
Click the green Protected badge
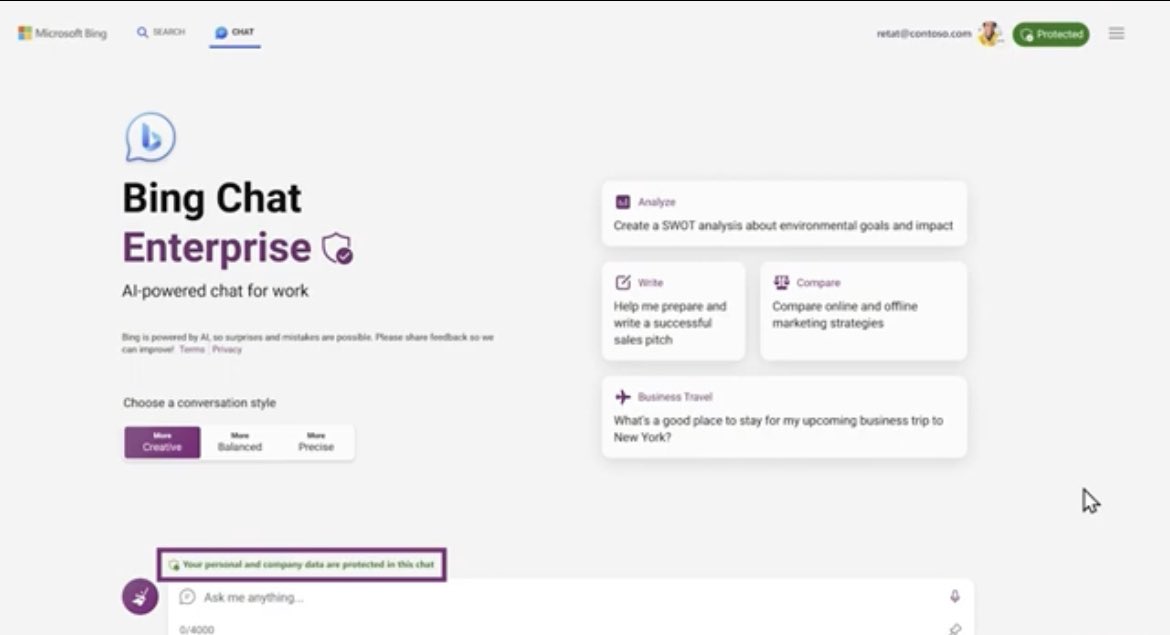click(1051, 34)
